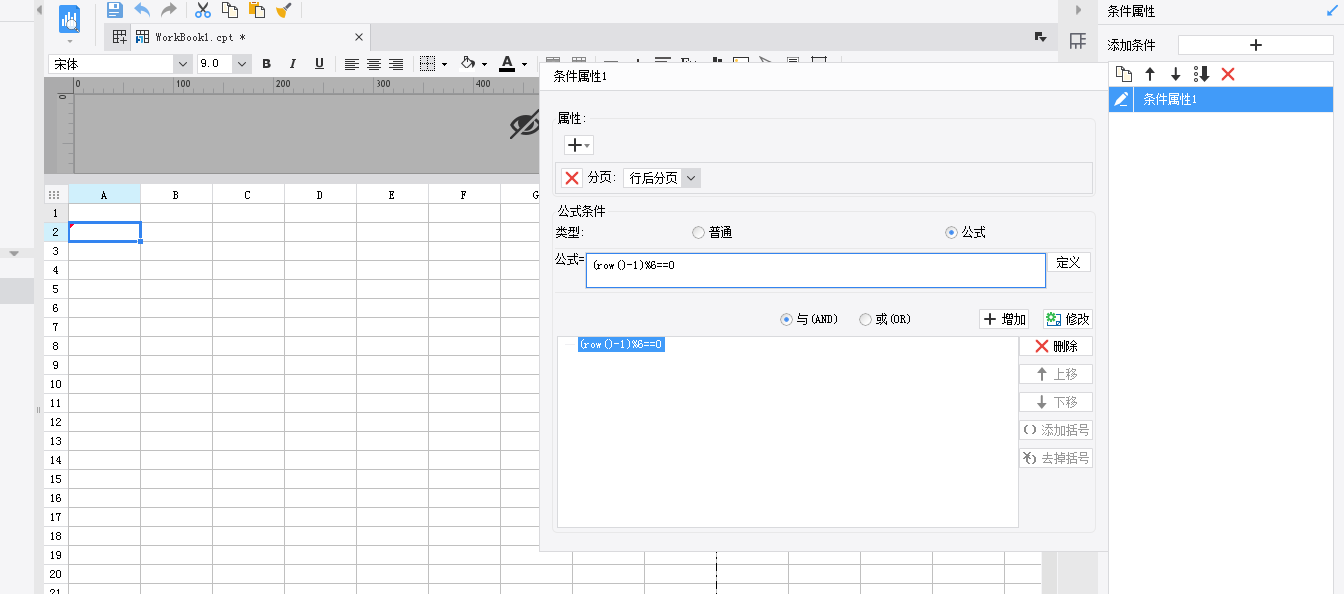The width and height of the screenshot is (1344, 594).
Task: Confirm with the blue check mark icon
Action: (1330, 11)
